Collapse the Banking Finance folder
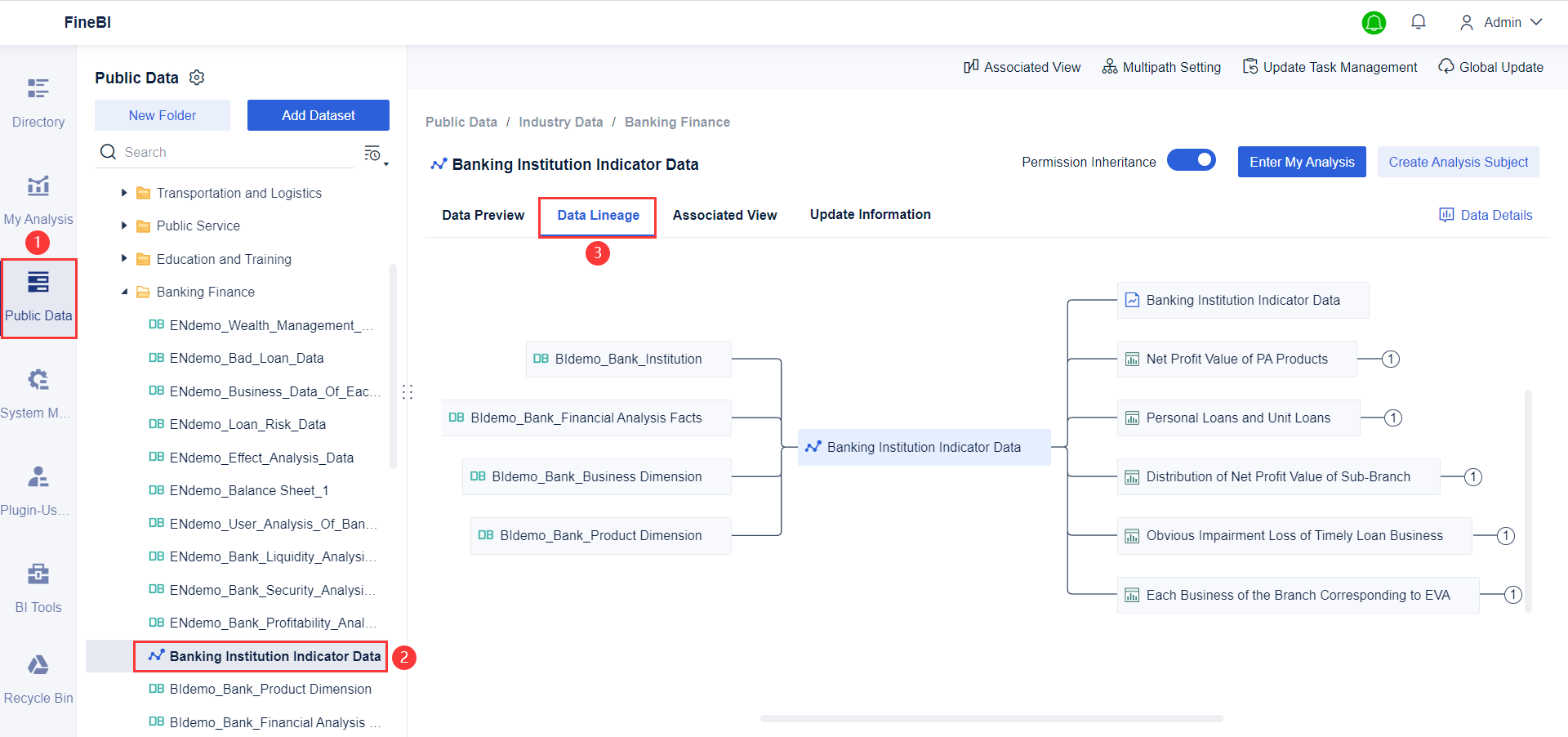This screenshot has width=1568, height=737. tap(124, 292)
